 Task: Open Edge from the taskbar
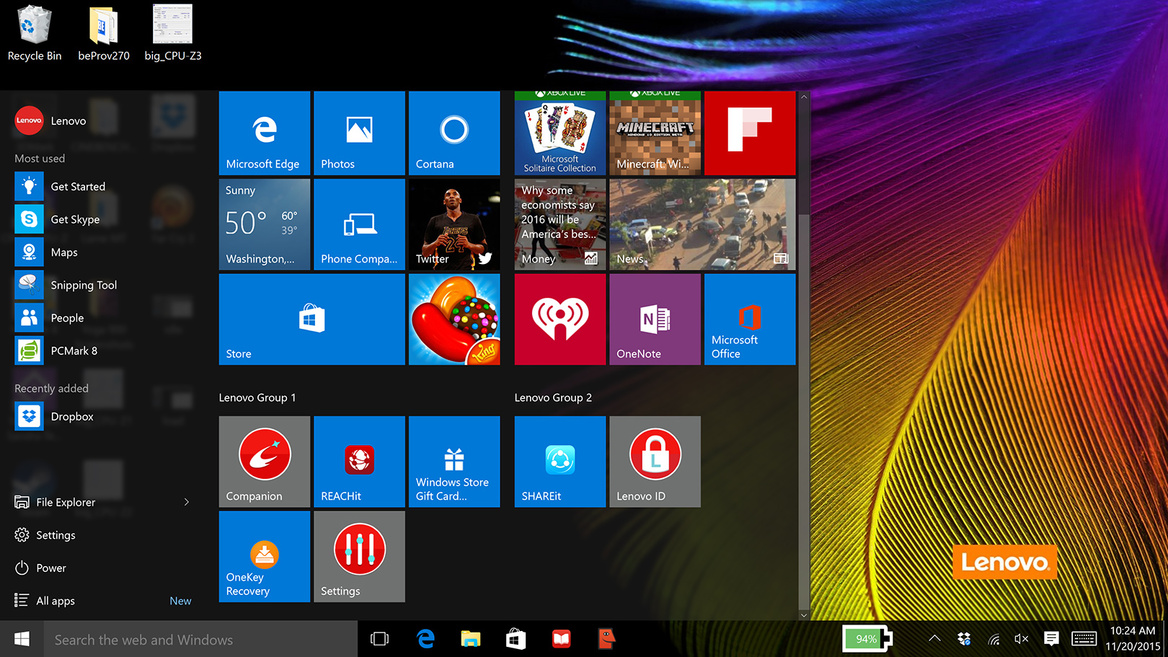tap(426, 639)
